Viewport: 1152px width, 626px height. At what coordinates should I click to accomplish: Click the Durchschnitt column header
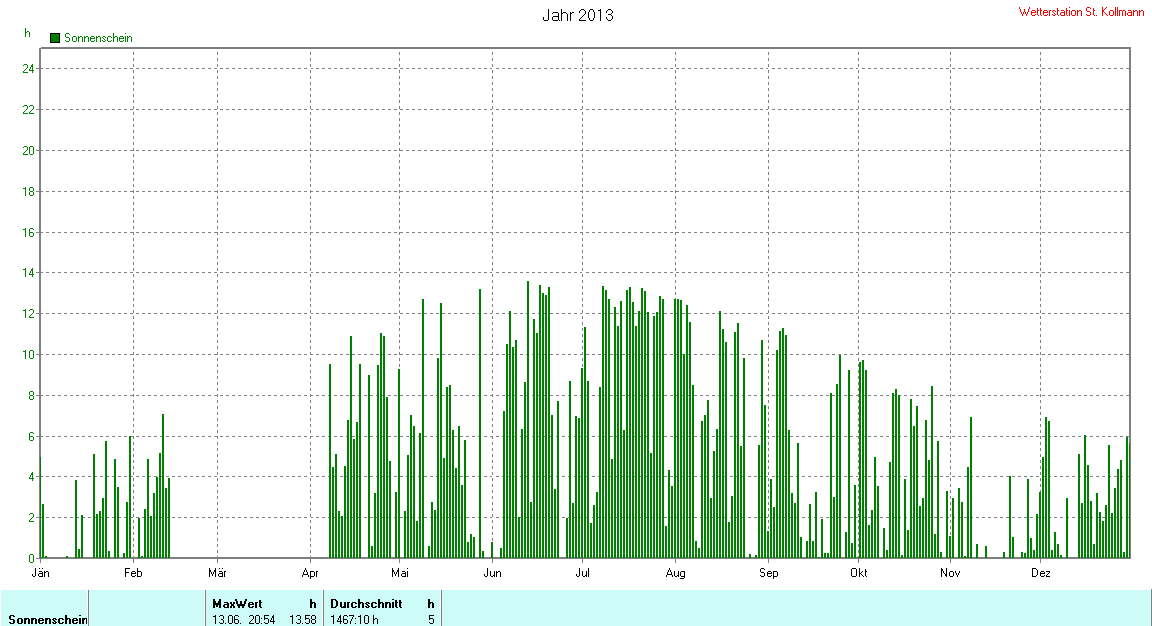pos(366,604)
